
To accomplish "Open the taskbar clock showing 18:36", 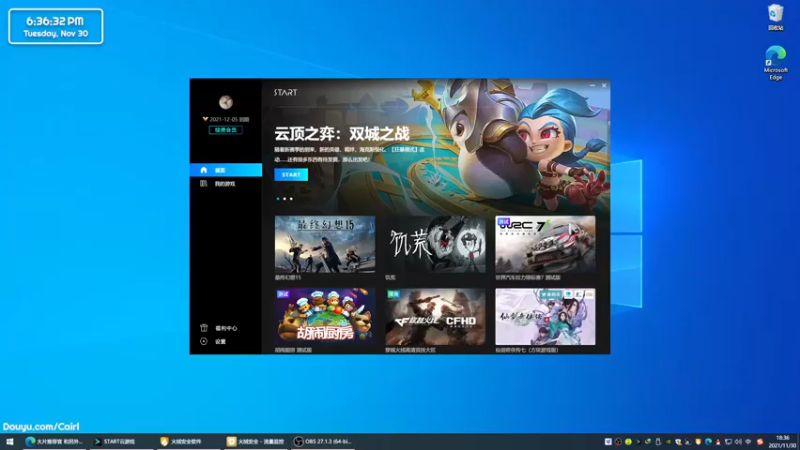I will point(782,442).
